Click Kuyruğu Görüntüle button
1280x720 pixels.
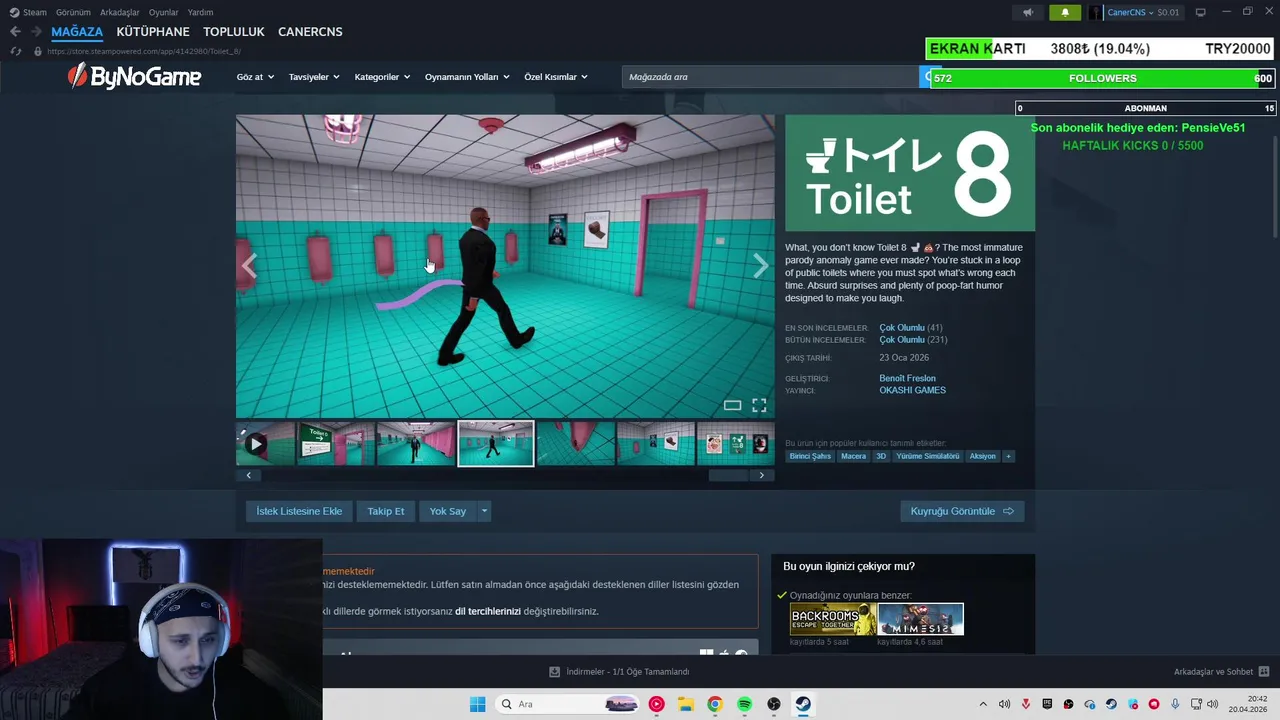[x=962, y=511]
